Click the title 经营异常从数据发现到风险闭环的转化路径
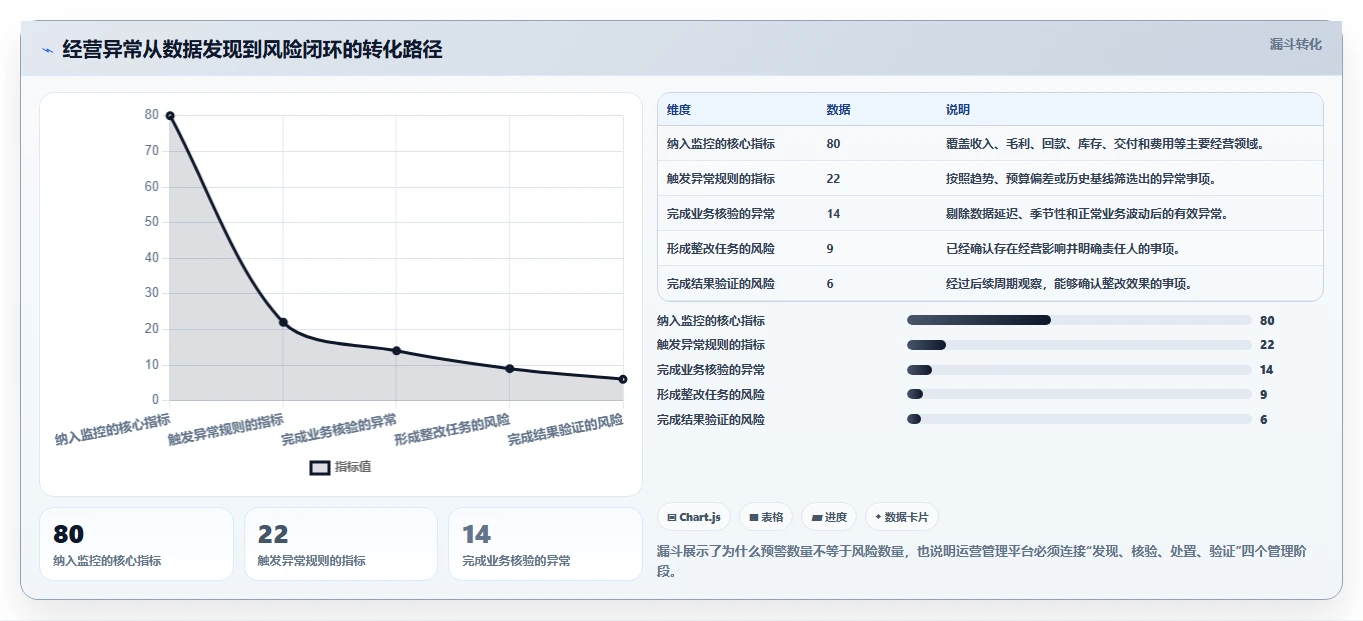Viewport: 1363px width, 621px height. point(252,49)
